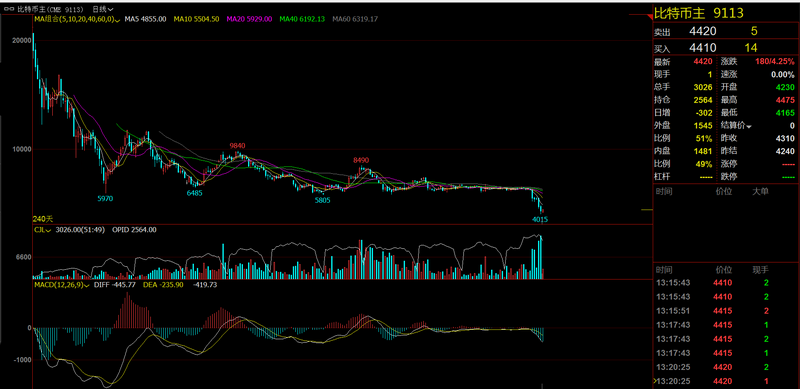Click the DEA -235.90 MACD legend
Screen dimensions: 800x389
tap(162, 285)
